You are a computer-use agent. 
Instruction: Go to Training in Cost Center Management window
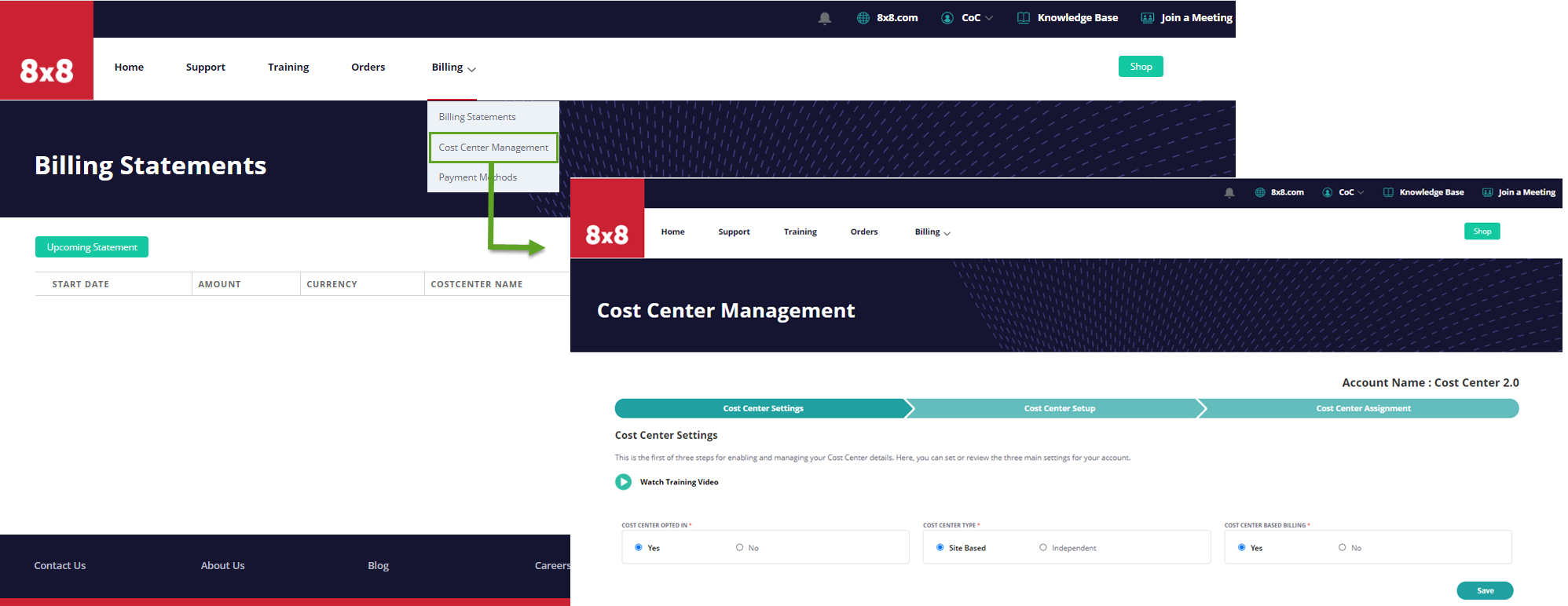click(x=800, y=232)
